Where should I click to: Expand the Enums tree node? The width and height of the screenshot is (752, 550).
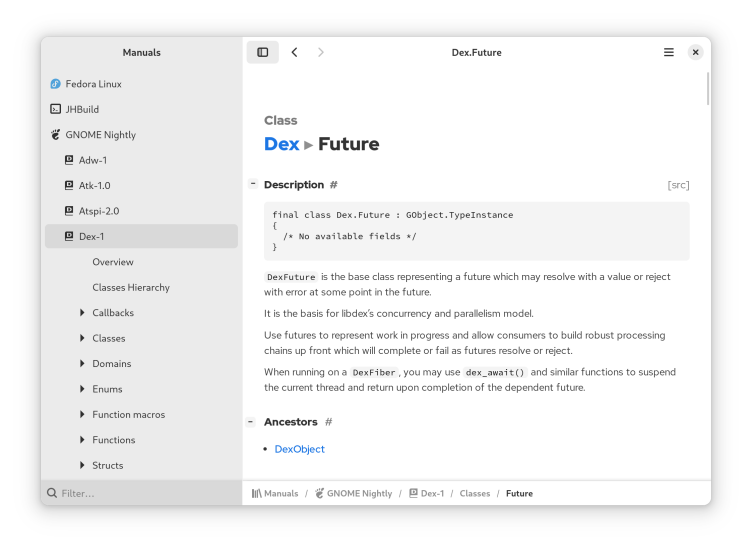[x=82, y=389]
